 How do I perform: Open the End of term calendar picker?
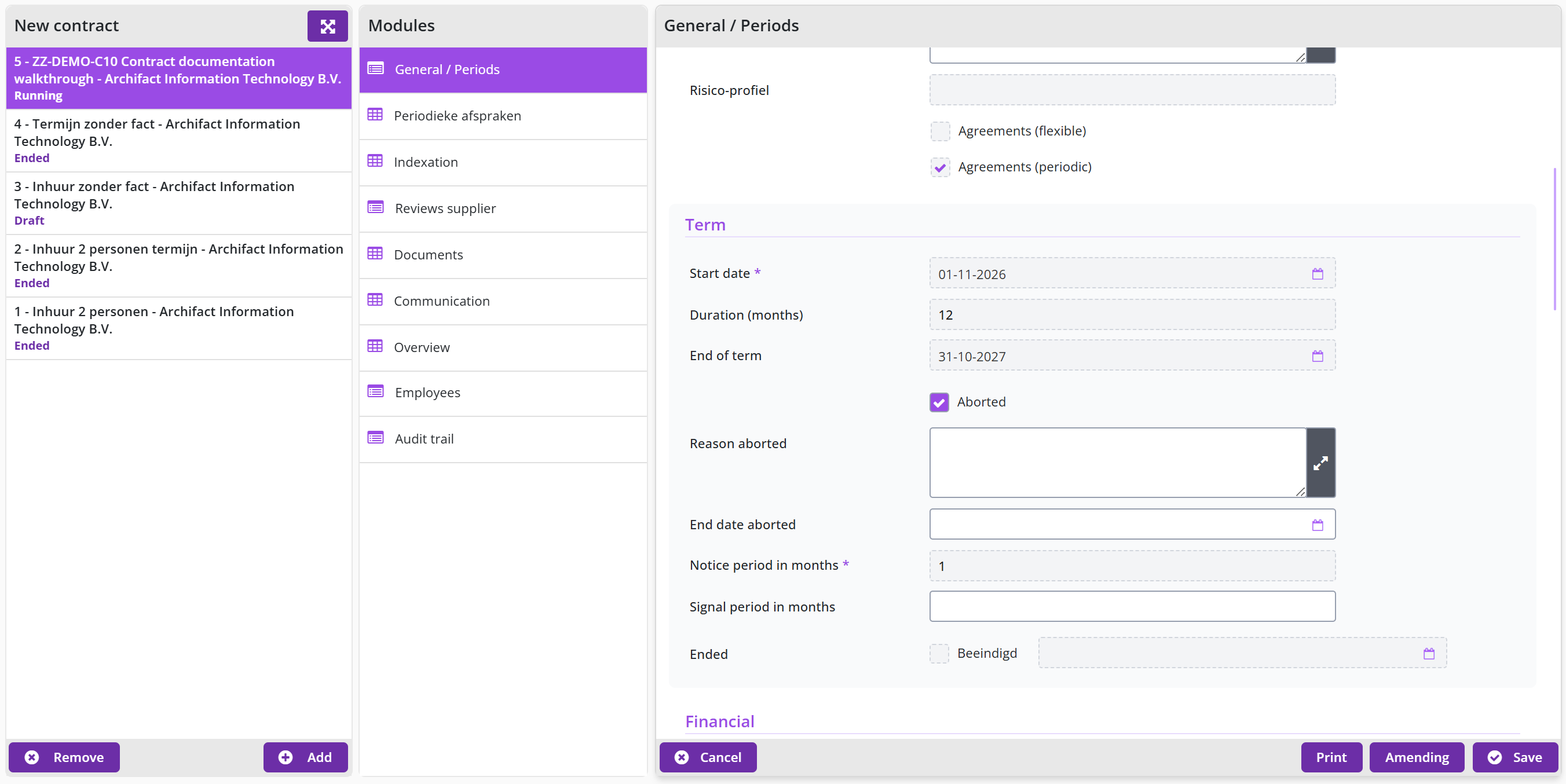click(x=1318, y=356)
